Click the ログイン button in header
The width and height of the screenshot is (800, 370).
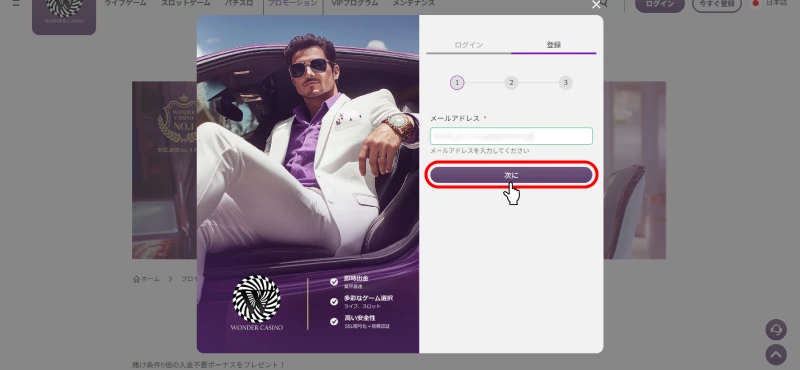pyautogui.click(x=660, y=5)
